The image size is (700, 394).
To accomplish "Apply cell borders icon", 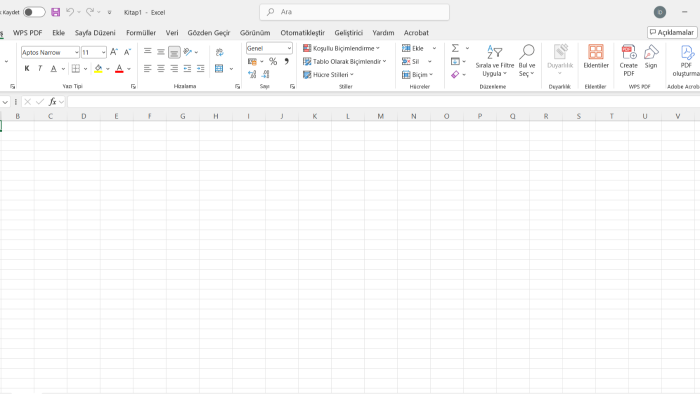I will [76, 68].
